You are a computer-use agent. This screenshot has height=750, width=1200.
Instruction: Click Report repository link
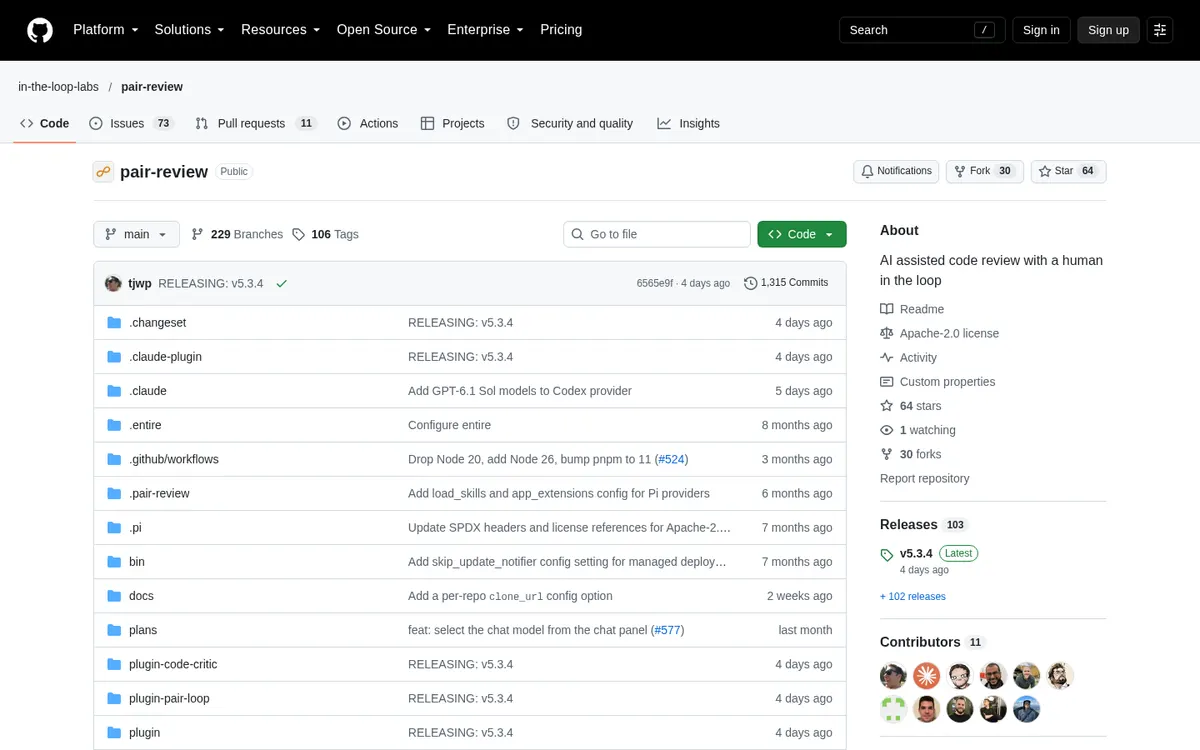[925, 478]
